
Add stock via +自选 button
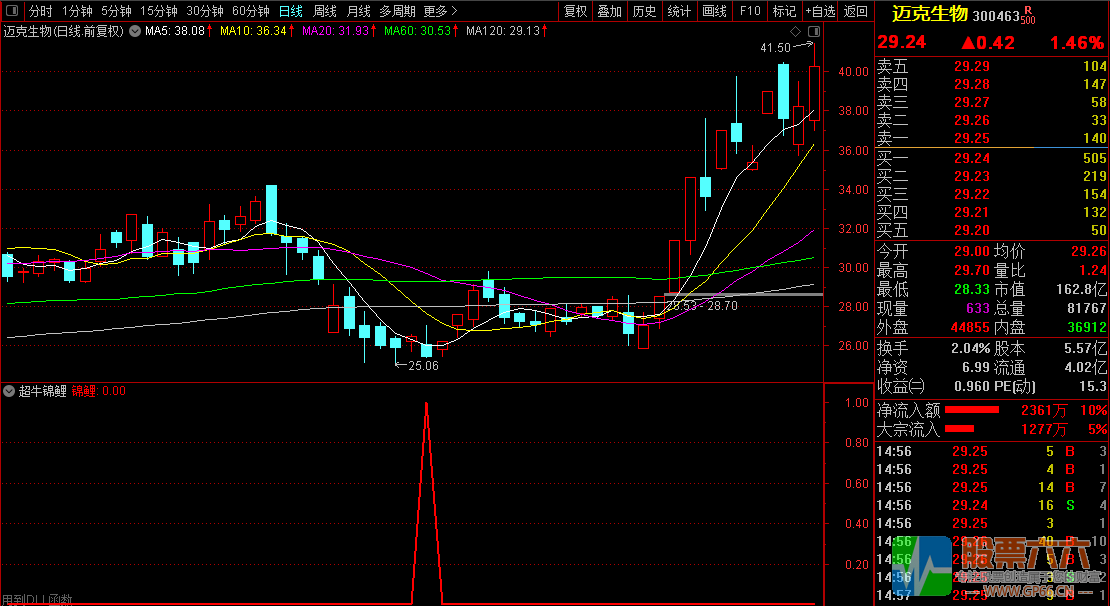click(x=820, y=11)
